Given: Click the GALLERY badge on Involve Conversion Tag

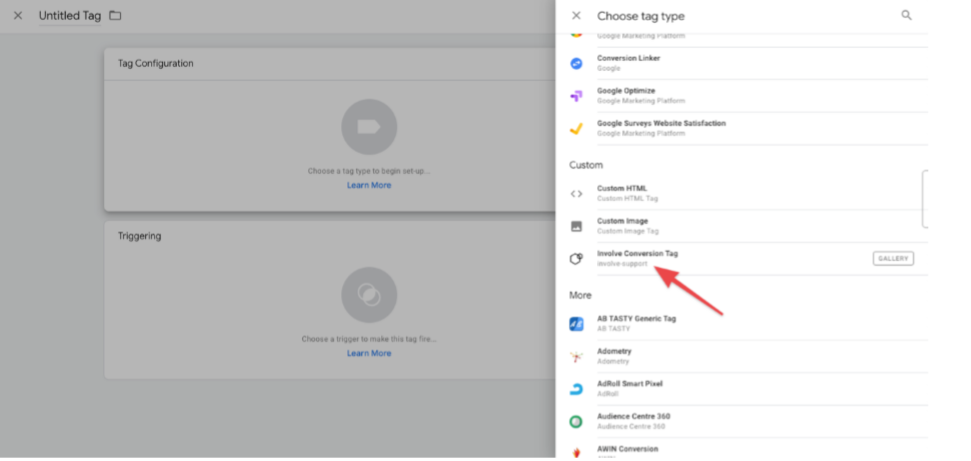Looking at the screenshot, I should (x=894, y=258).
